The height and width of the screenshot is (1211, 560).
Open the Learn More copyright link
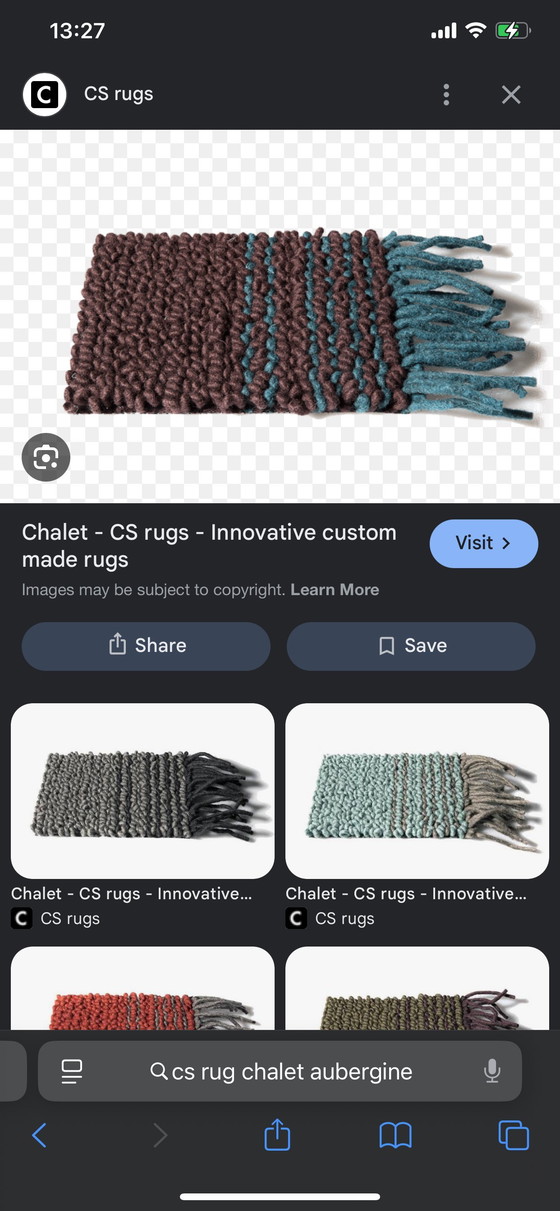335,590
